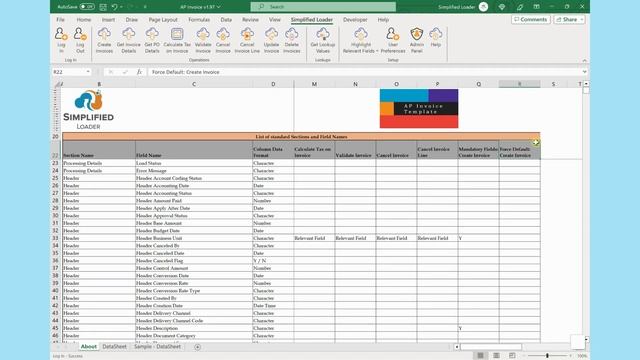
Task: Open User Preferences from ribbon
Action: [x=393, y=40]
